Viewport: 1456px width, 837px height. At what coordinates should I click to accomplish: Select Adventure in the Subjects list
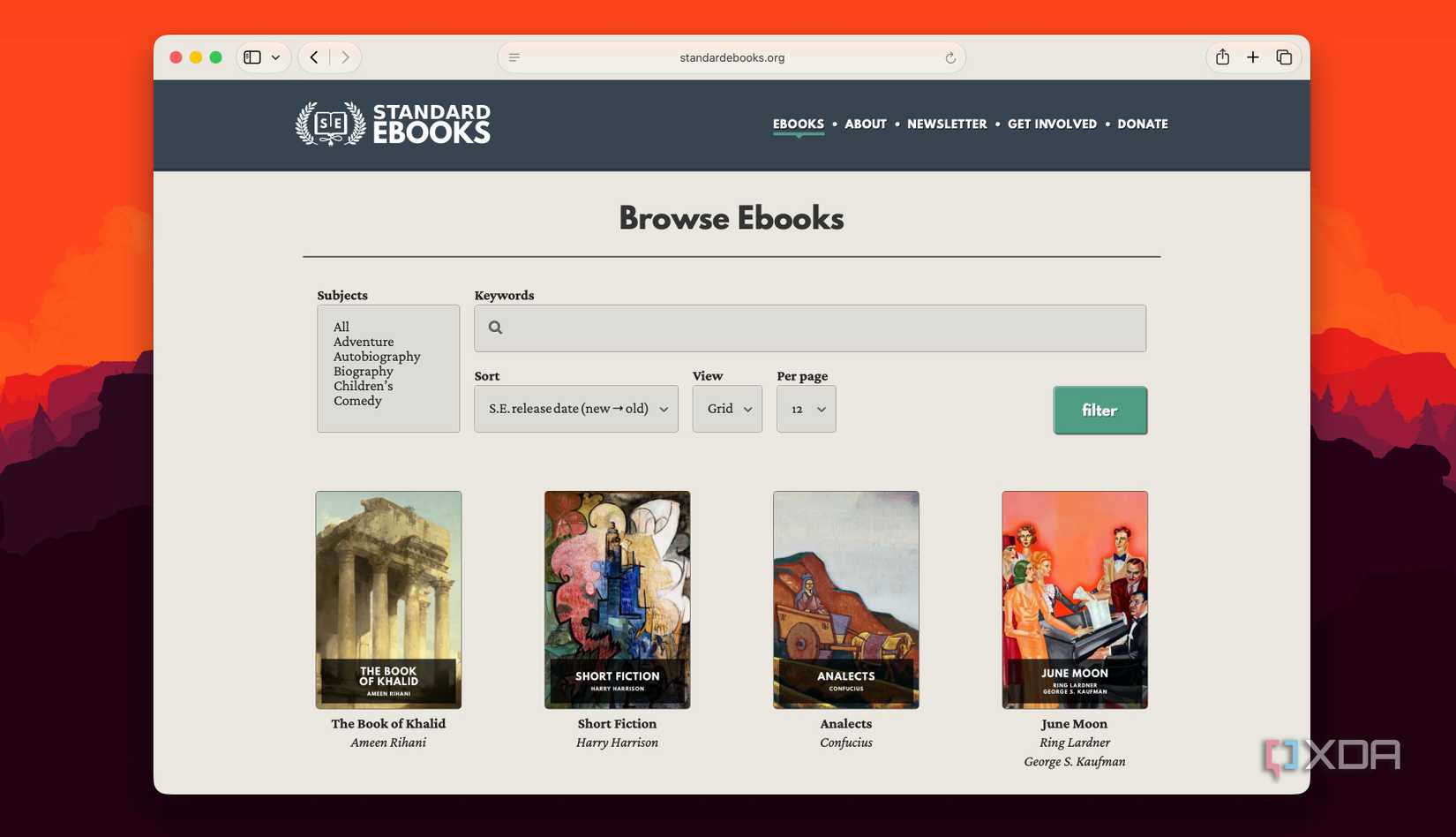click(364, 342)
